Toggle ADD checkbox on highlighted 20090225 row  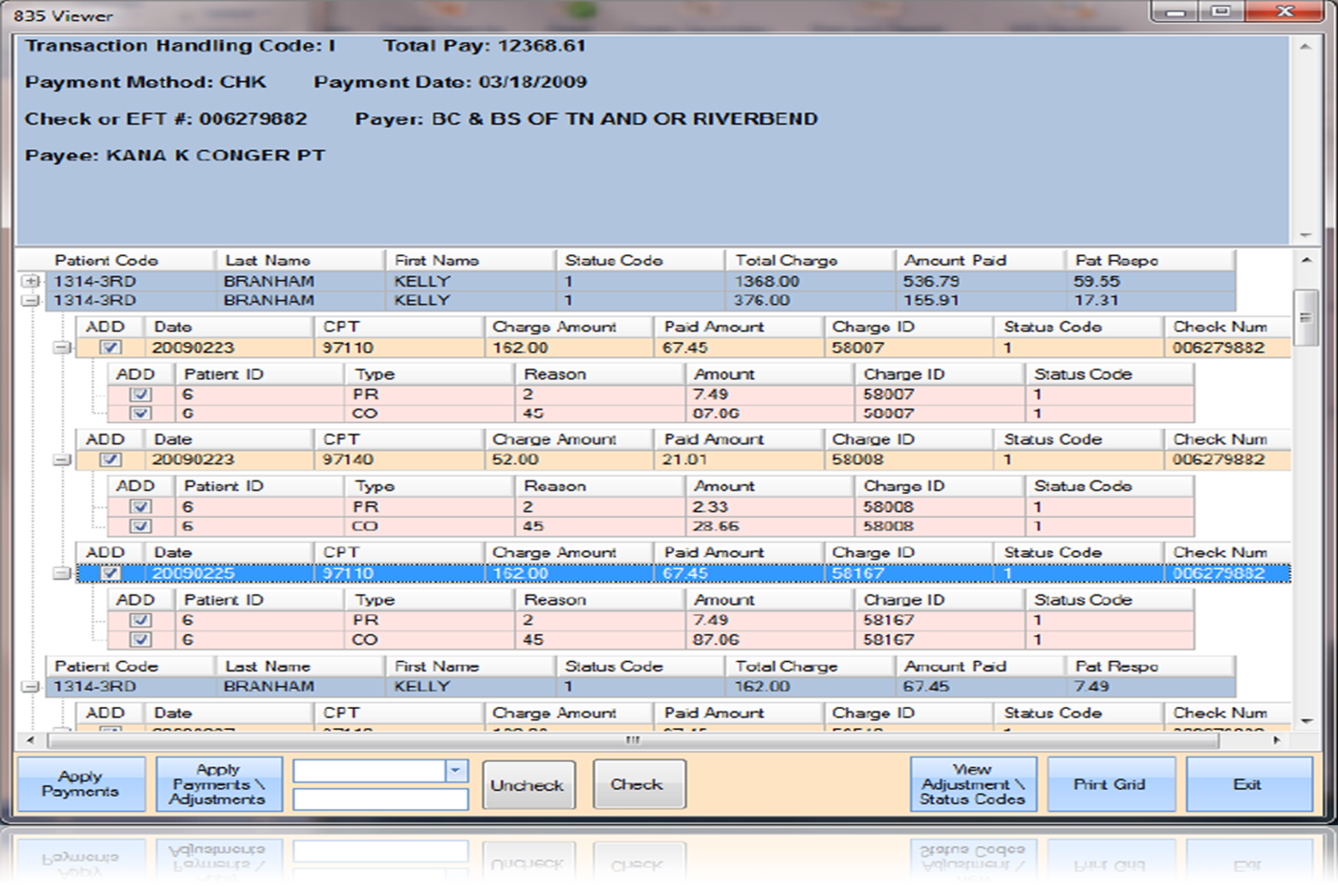(111, 574)
